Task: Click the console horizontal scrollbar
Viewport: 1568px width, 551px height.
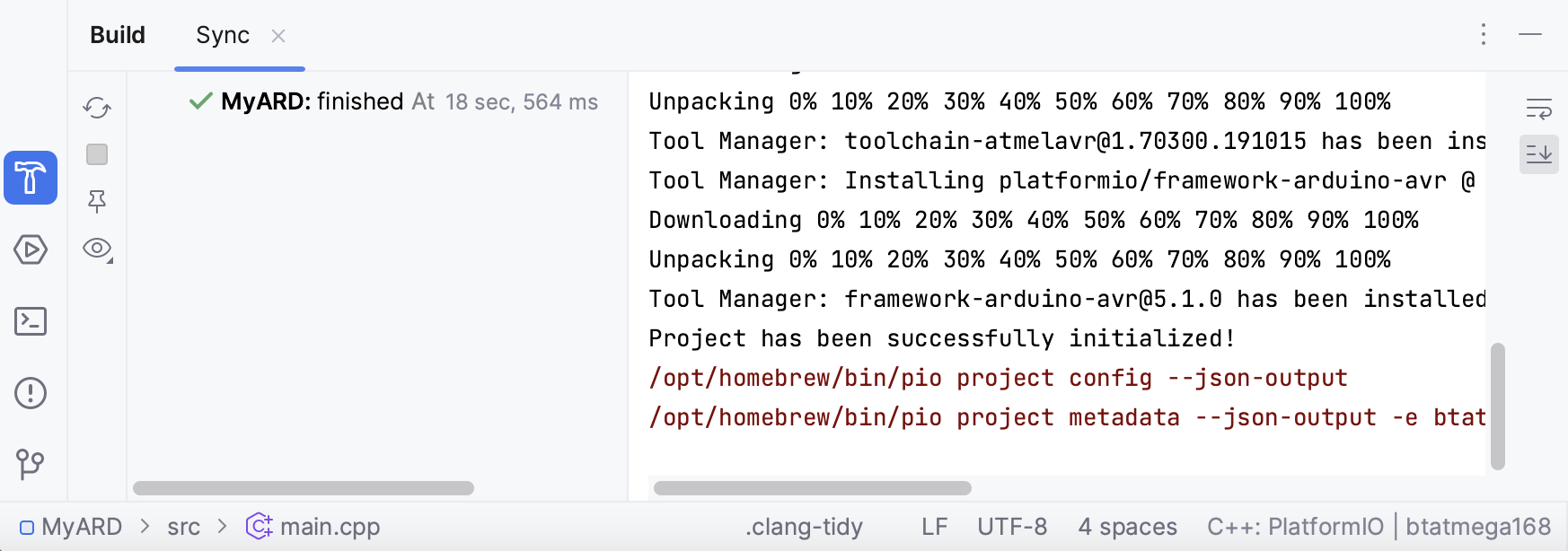Action: [812, 488]
